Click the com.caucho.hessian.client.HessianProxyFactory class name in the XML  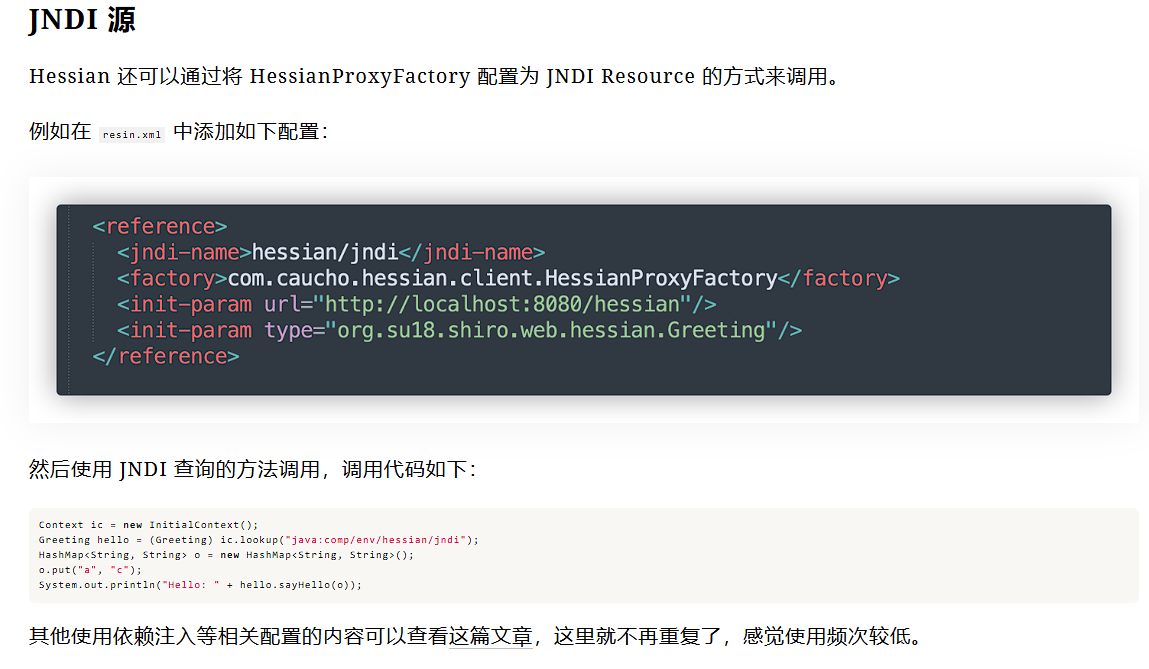click(502, 278)
